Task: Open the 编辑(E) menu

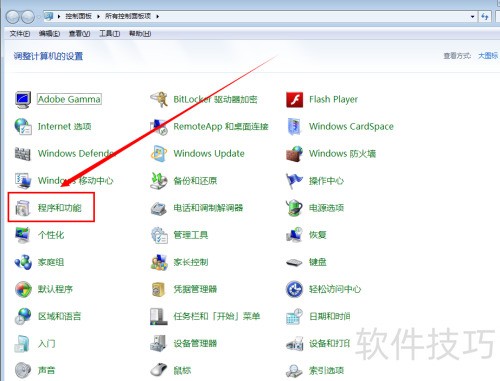Action: click(x=49, y=34)
